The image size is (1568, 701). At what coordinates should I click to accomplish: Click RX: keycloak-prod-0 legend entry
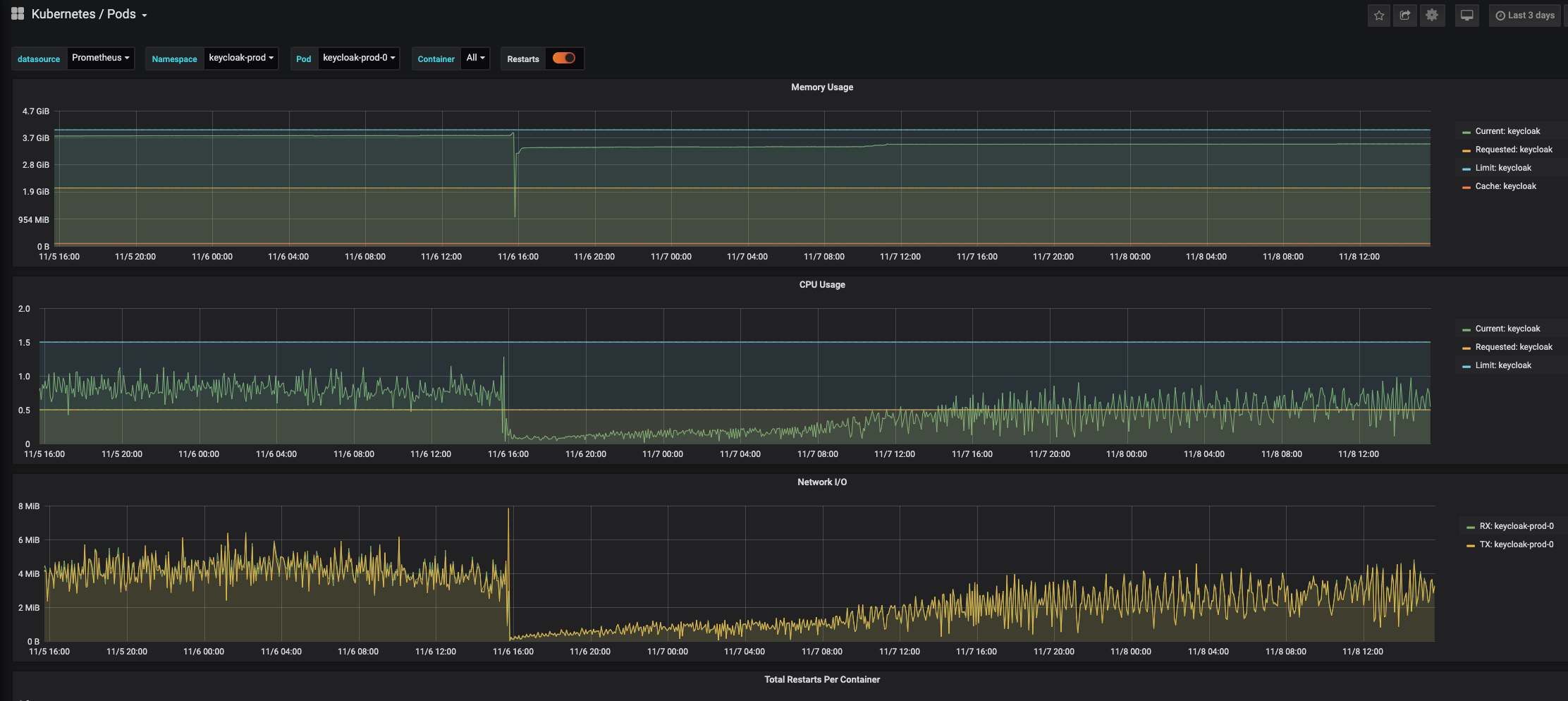(1516, 526)
